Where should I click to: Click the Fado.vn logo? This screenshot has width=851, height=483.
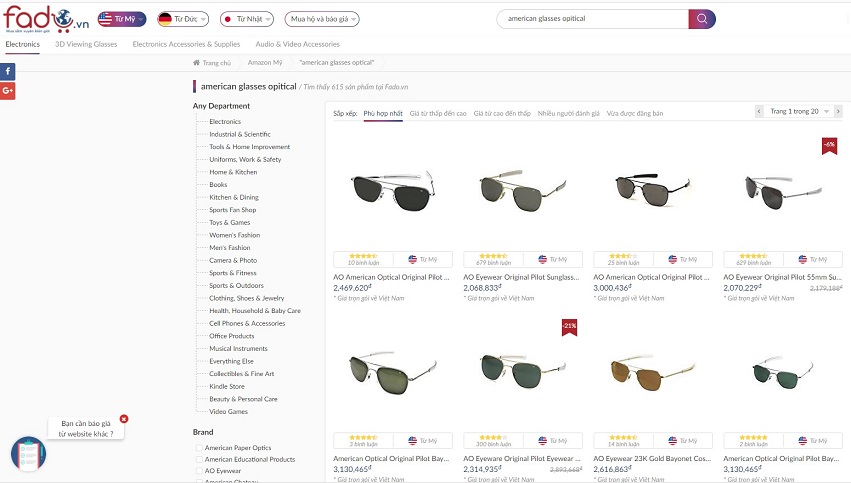pyautogui.click(x=46, y=19)
